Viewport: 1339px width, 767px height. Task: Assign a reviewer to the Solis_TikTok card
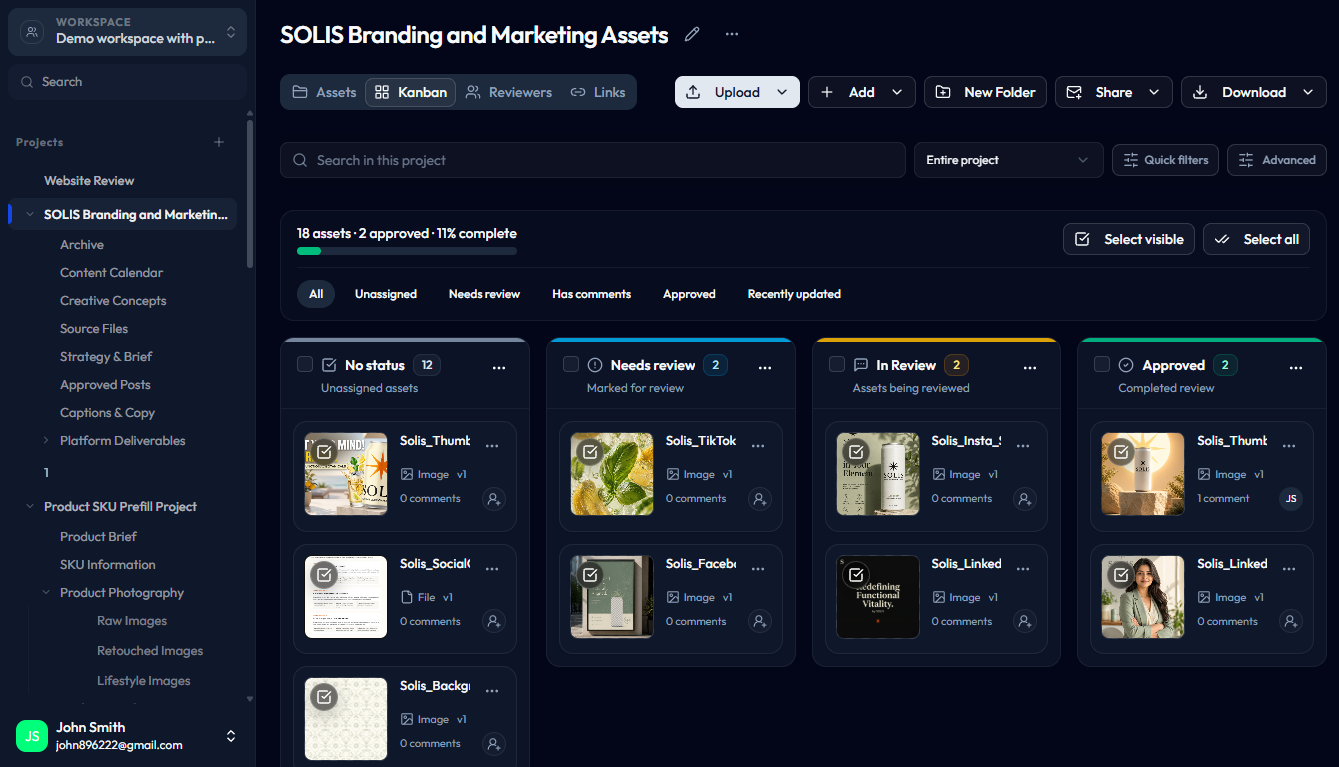coord(760,499)
